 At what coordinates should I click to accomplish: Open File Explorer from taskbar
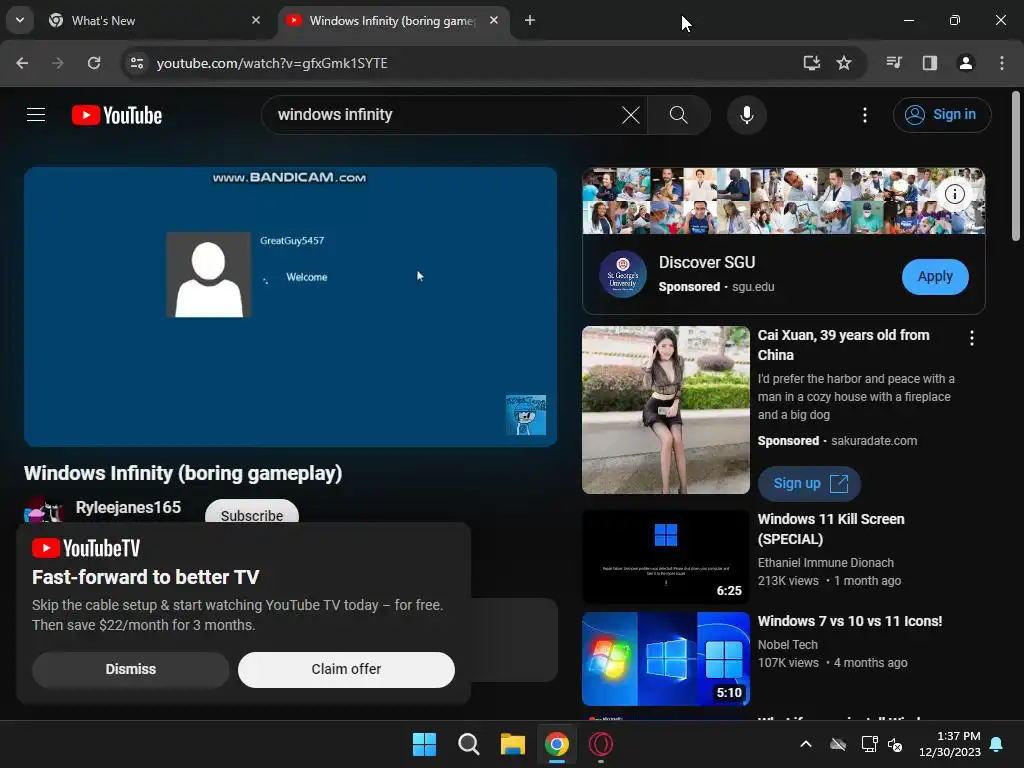pyautogui.click(x=513, y=744)
